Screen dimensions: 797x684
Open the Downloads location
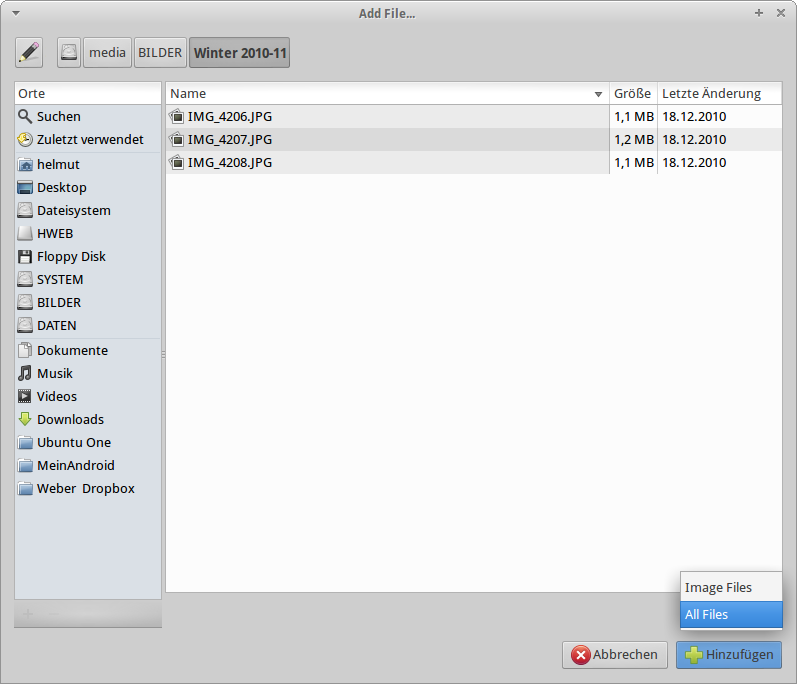coord(70,420)
